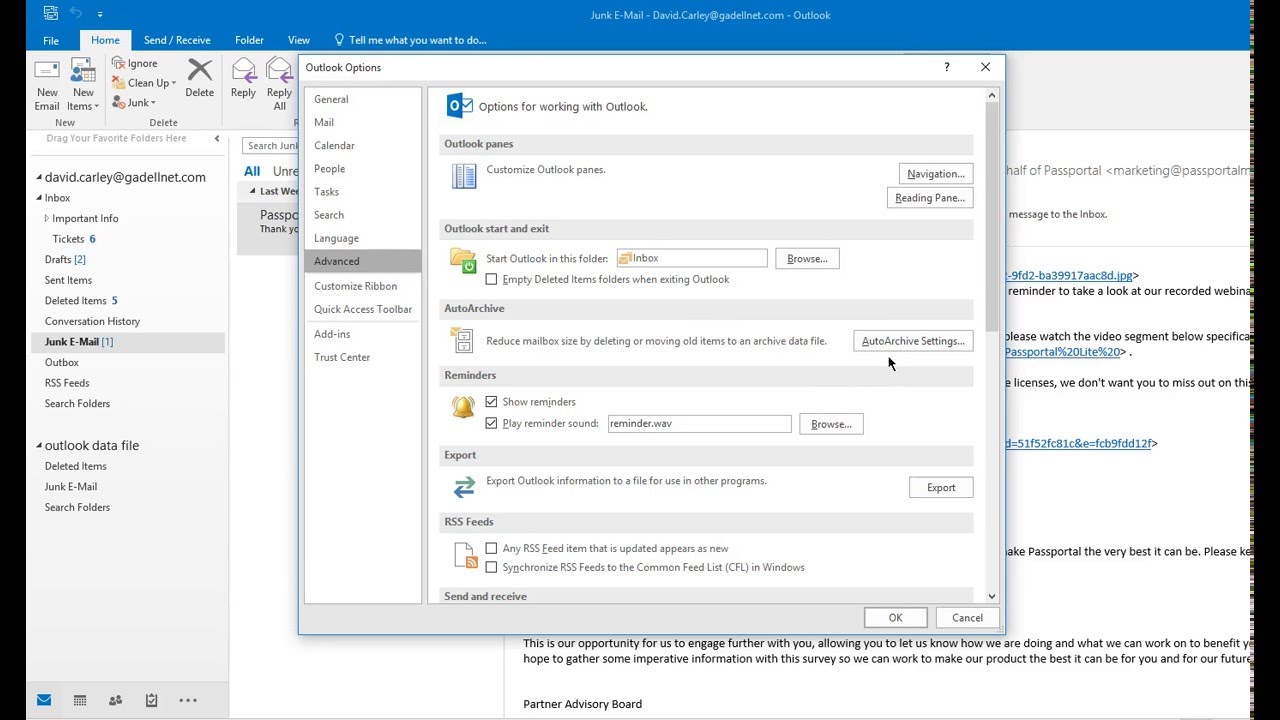1280x720 pixels.
Task: Click OK in Outlook Options dialog
Action: (x=895, y=618)
